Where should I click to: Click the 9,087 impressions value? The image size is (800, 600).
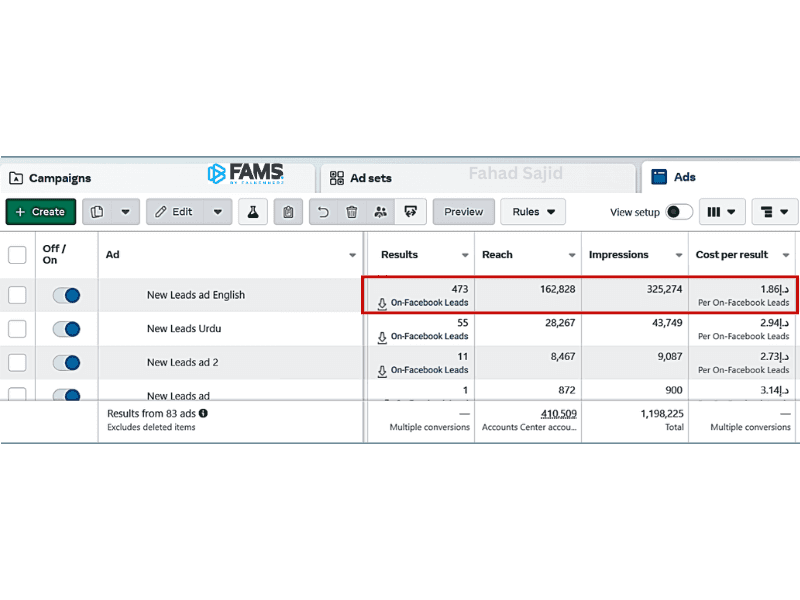[x=670, y=357]
